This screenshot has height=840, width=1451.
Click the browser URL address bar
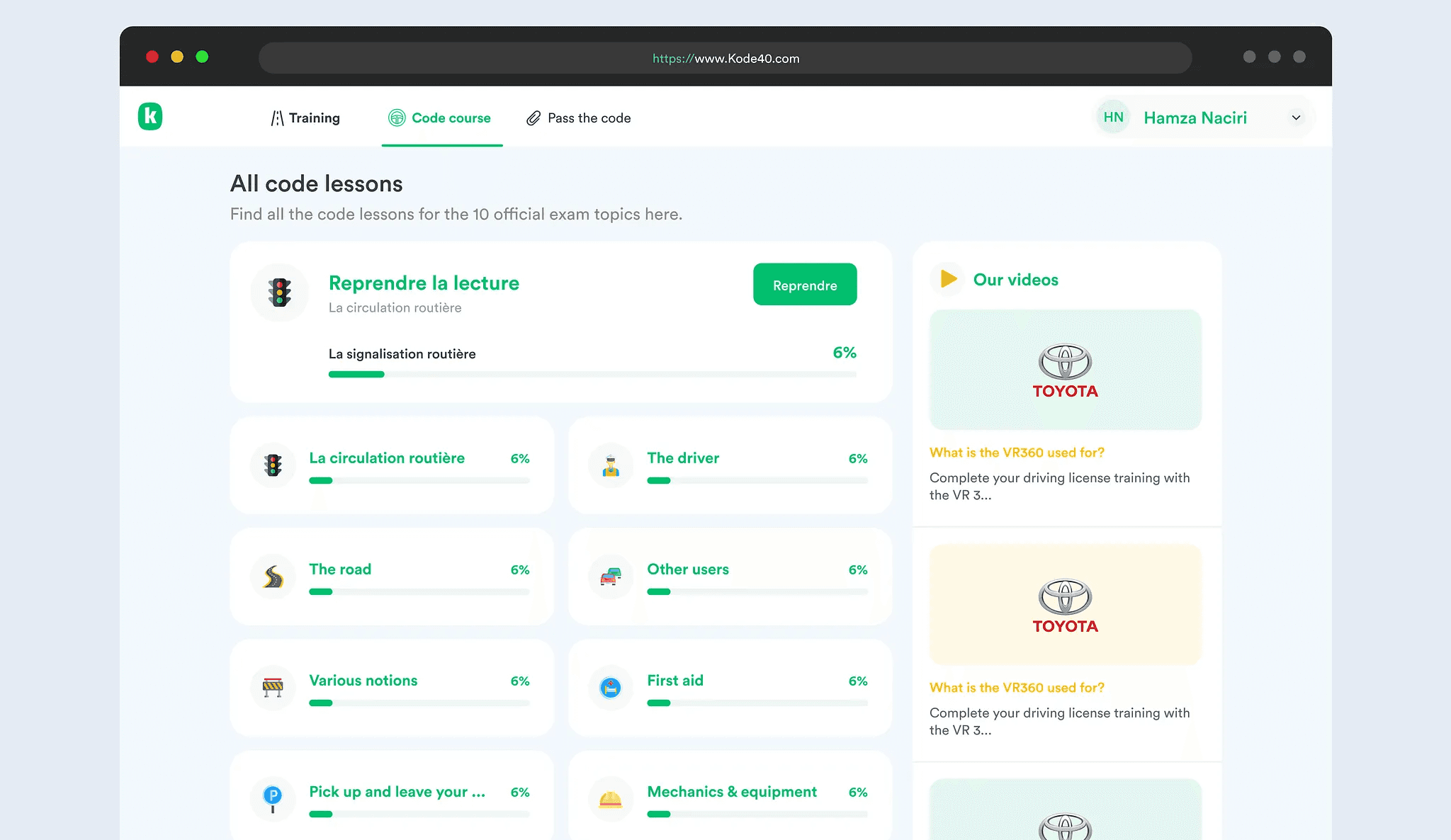(x=725, y=58)
